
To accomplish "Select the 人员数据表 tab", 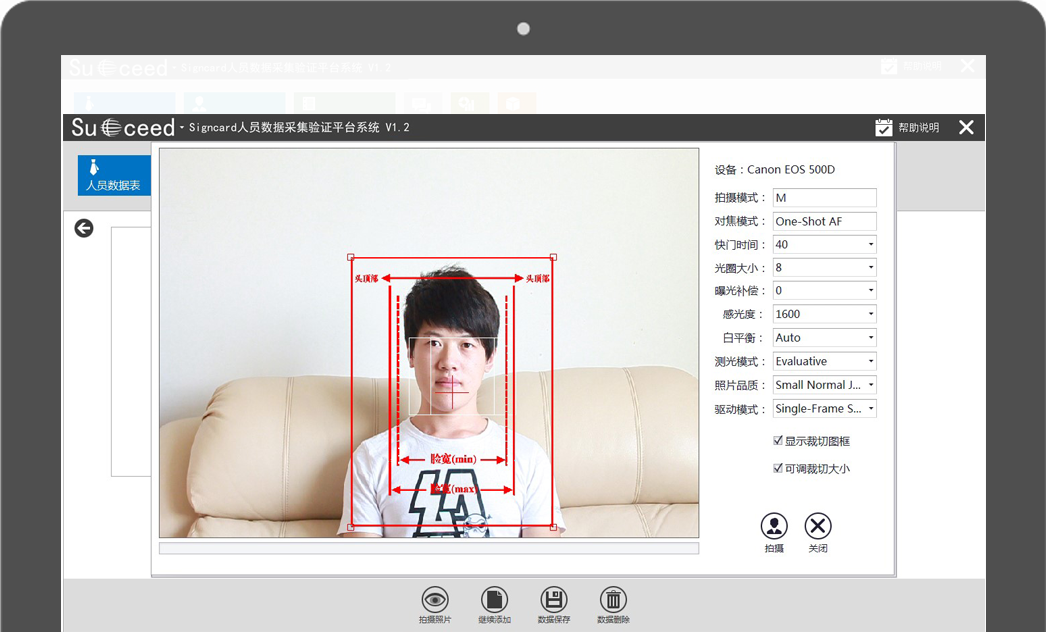I will point(114,175).
